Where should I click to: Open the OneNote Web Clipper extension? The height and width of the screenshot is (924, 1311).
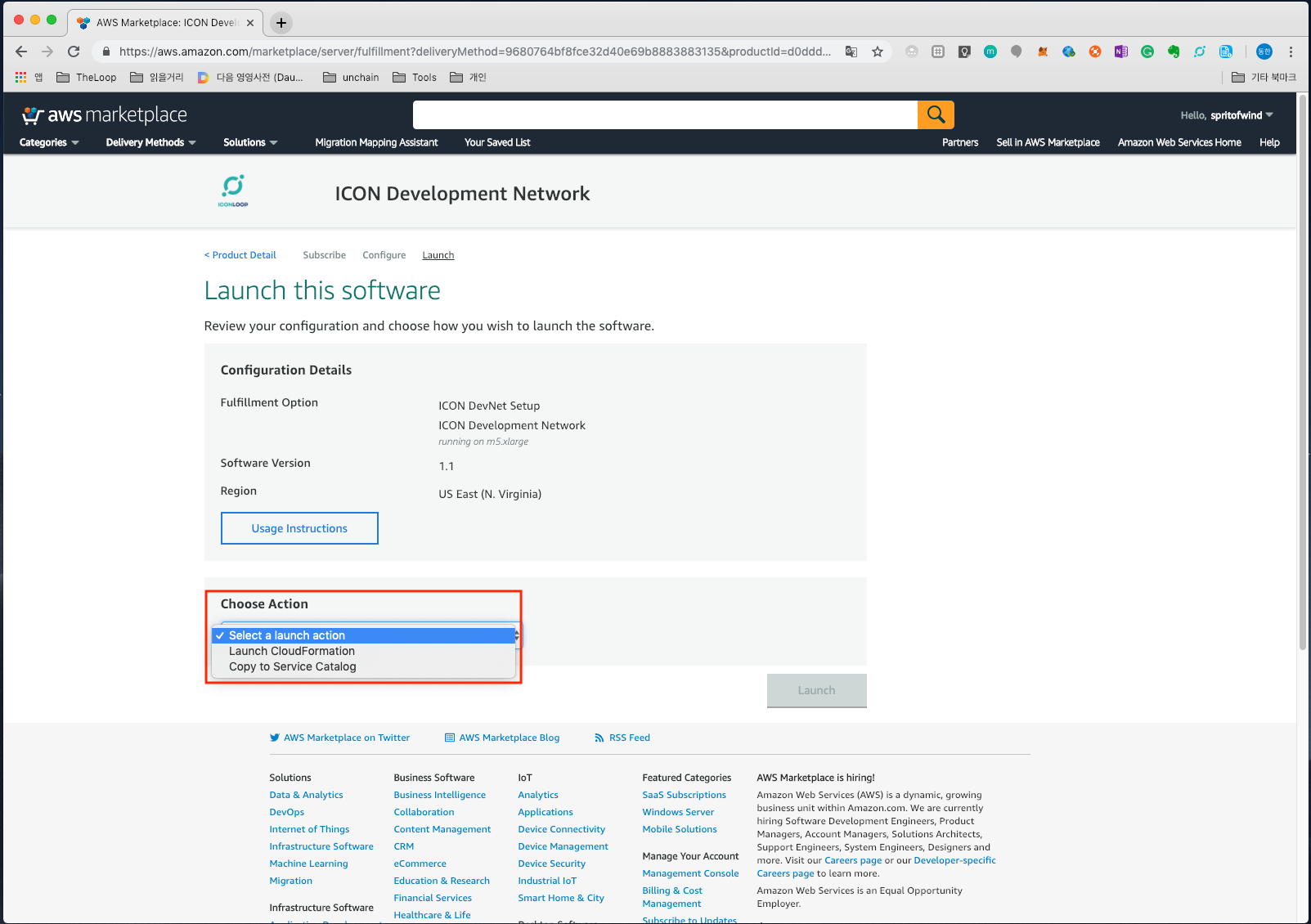pos(1121,52)
